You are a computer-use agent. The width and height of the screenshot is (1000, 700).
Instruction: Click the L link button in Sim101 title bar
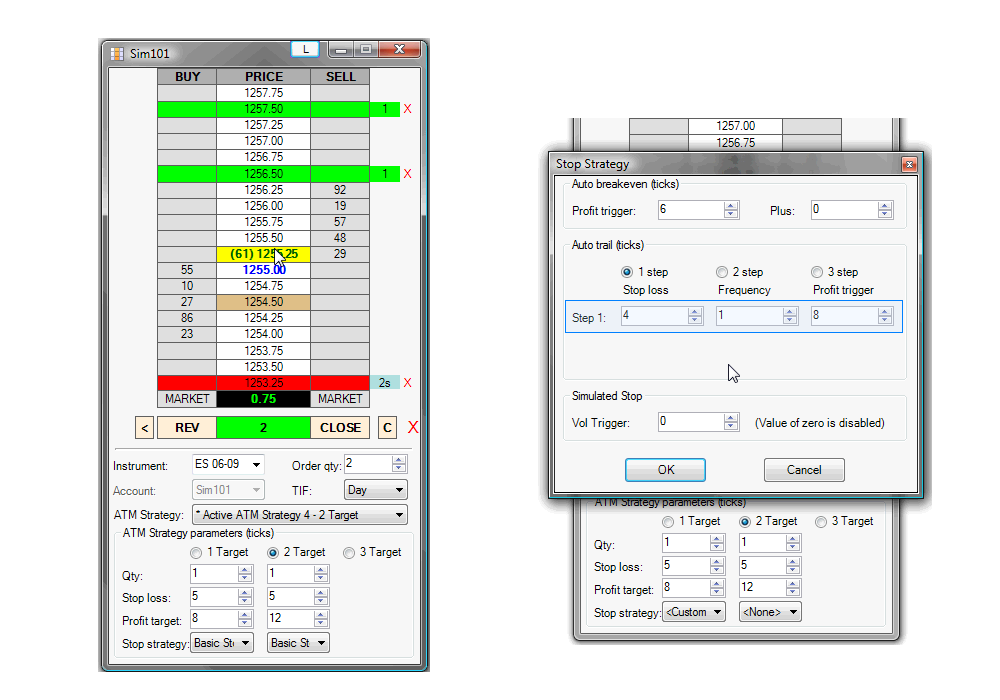pyautogui.click(x=305, y=49)
